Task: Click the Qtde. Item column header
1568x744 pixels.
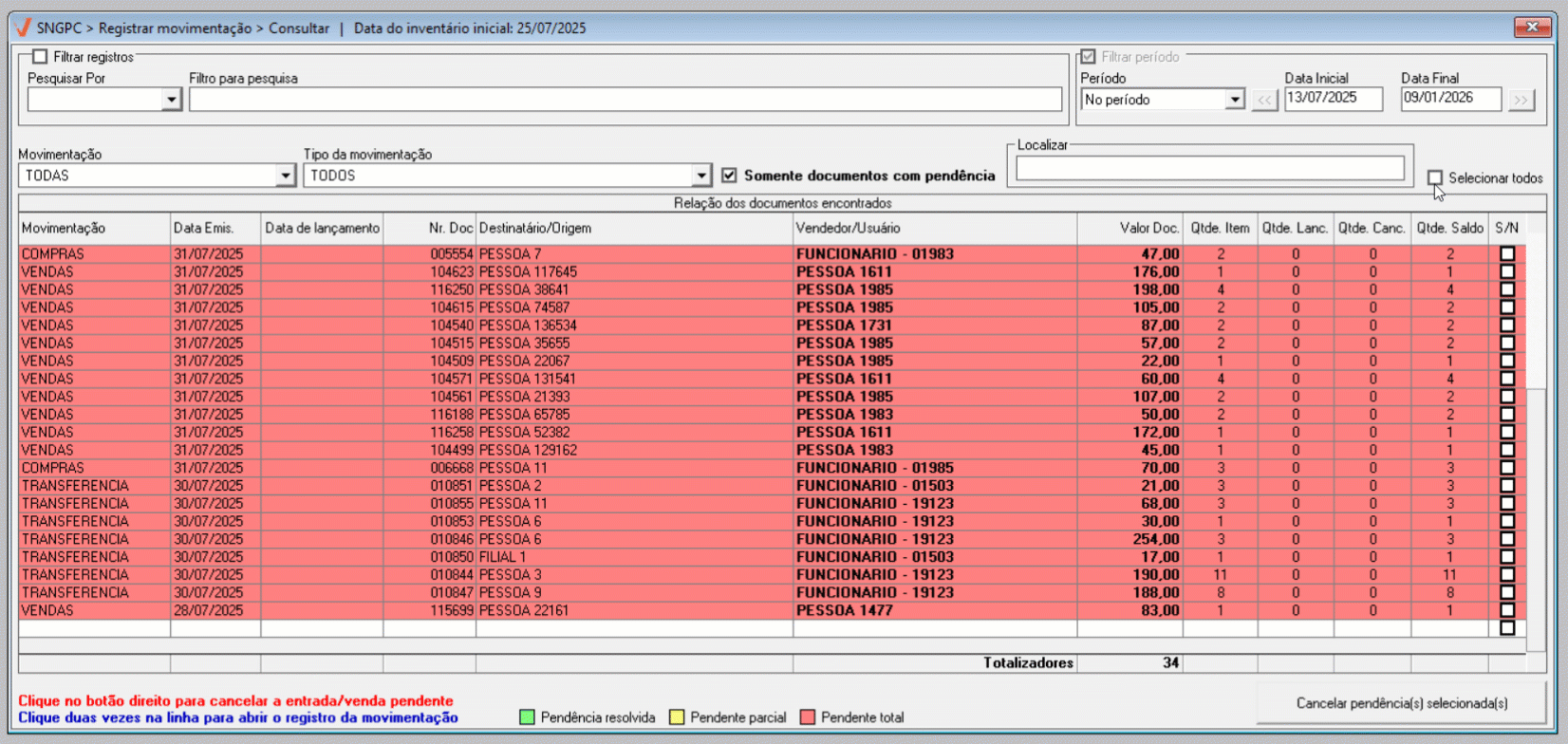Action: 1221,228
